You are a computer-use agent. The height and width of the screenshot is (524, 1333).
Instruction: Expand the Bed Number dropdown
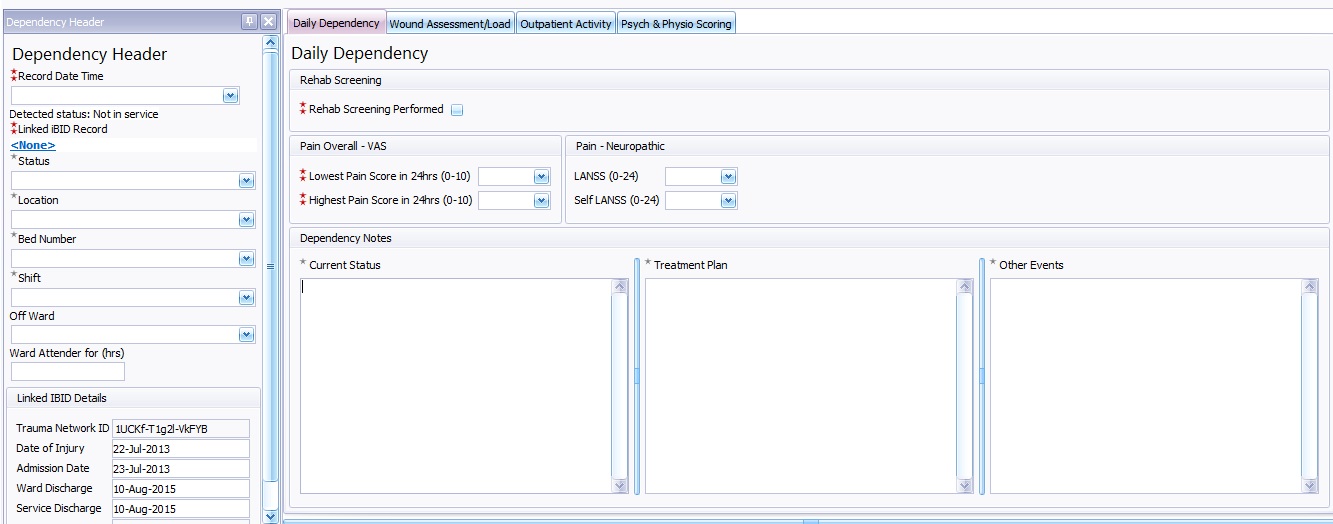246,259
